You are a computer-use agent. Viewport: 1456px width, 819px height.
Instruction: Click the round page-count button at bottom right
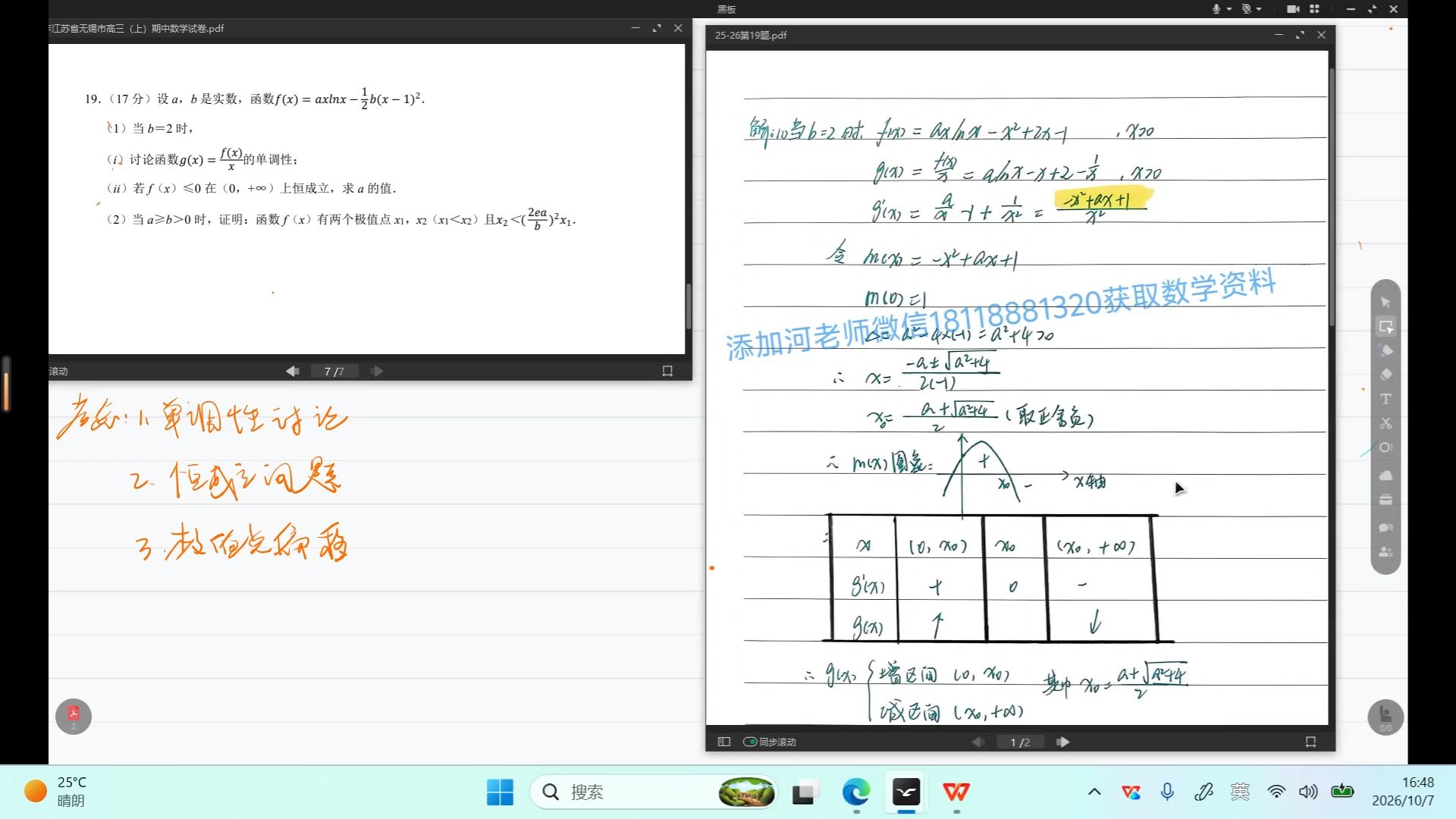click(x=1385, y=717)
